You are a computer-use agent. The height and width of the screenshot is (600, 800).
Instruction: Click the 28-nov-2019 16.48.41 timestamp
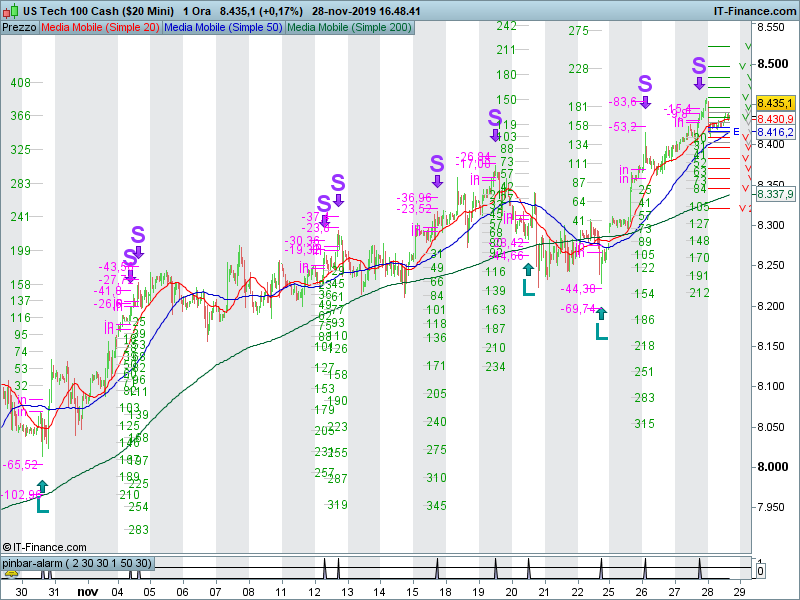pyautogui.click(x=366, y=11)
